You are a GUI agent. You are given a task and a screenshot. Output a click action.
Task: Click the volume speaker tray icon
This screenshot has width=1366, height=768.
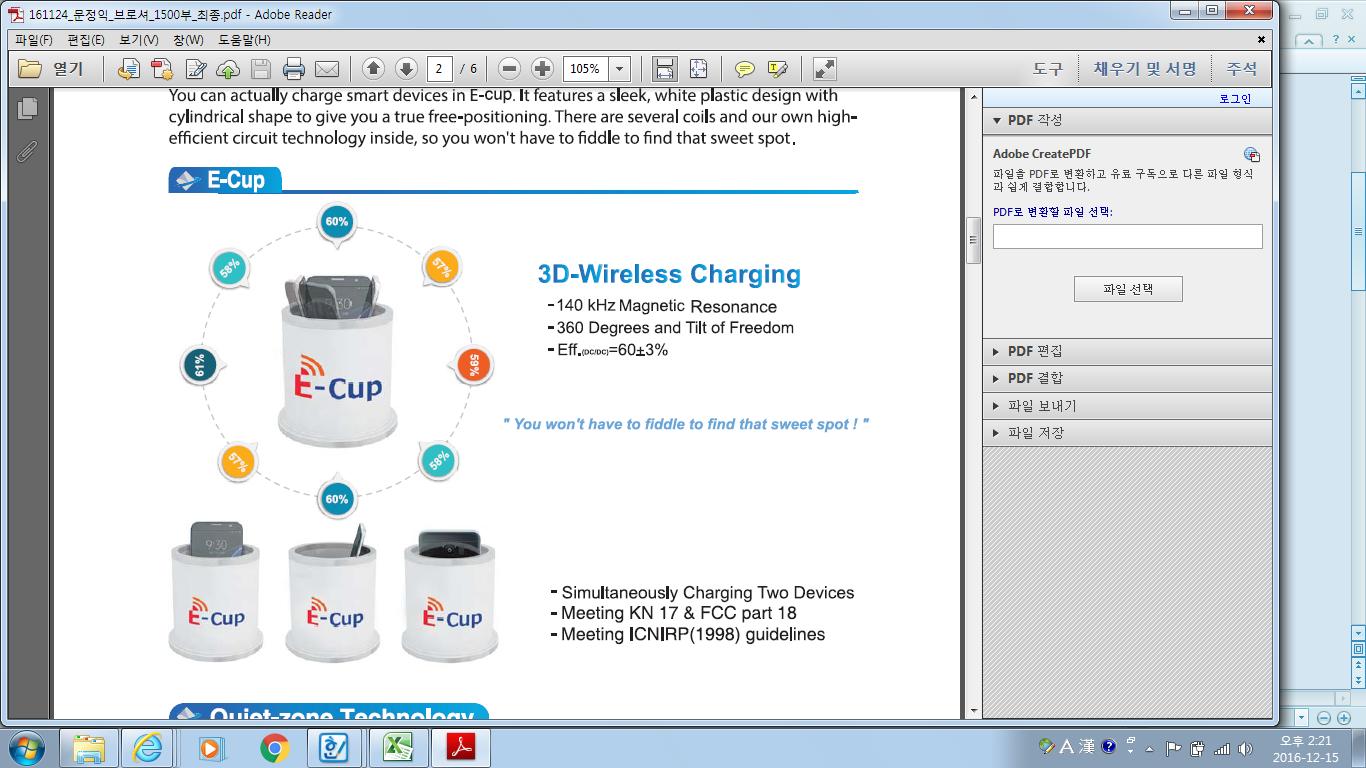point(1246,748)
